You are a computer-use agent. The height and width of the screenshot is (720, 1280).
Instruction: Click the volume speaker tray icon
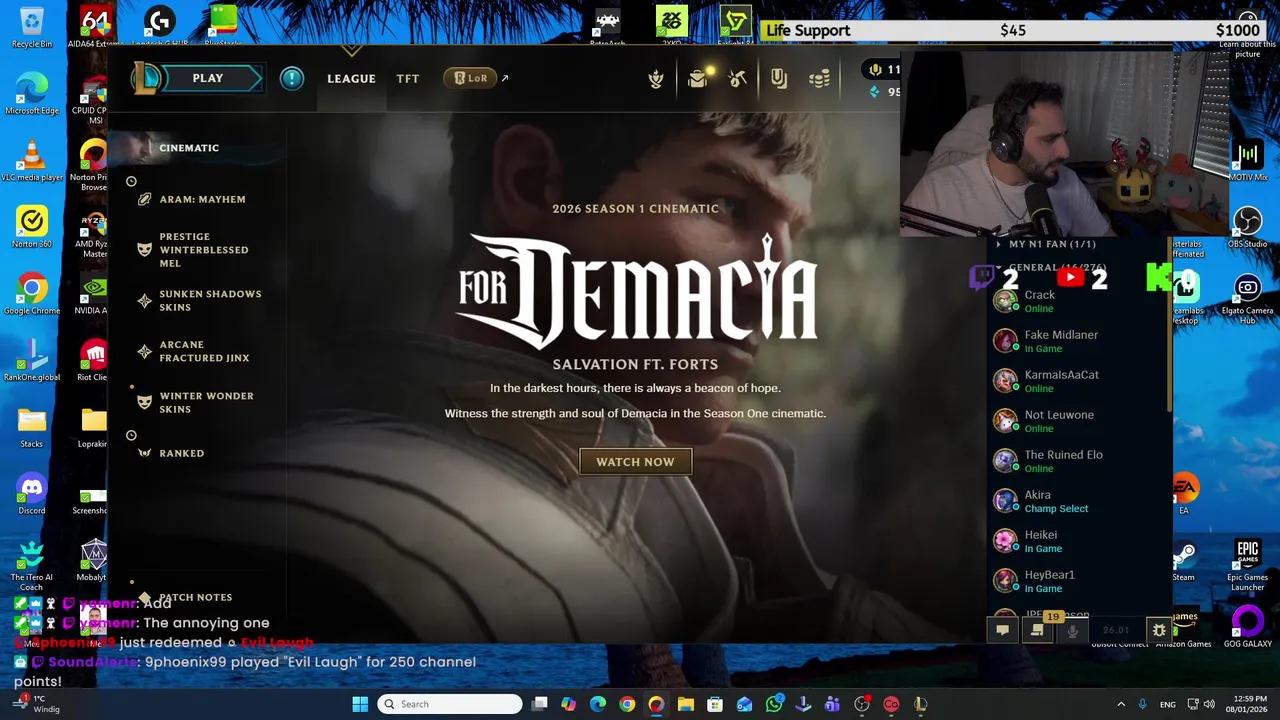(x=1209, y=704)
